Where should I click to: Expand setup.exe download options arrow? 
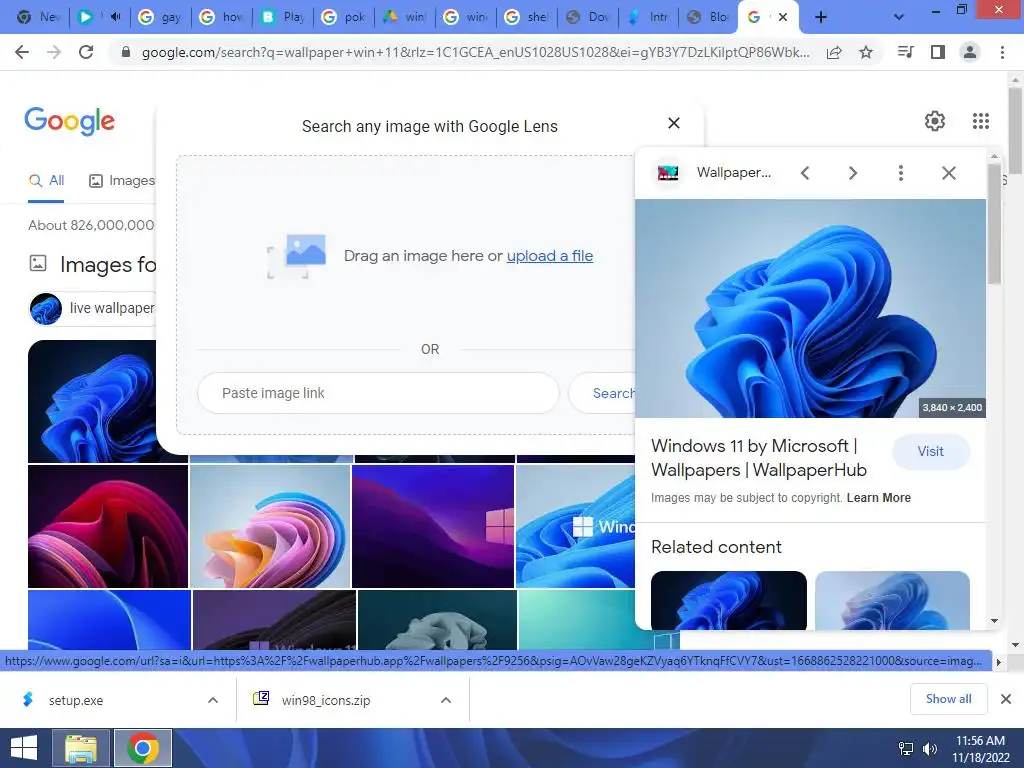pyautogui.click(x=213, y=700)
